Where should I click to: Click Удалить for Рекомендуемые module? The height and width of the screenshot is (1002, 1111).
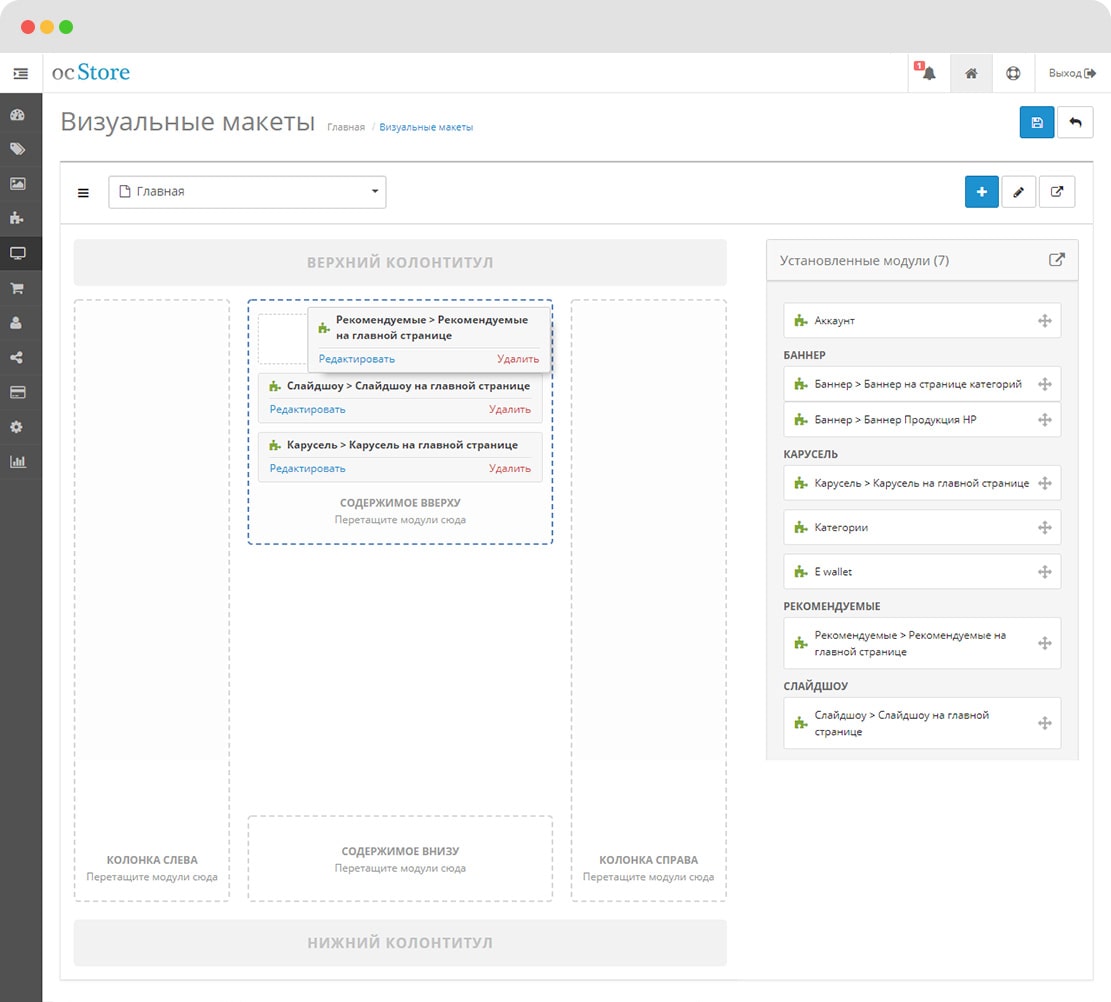518,359
